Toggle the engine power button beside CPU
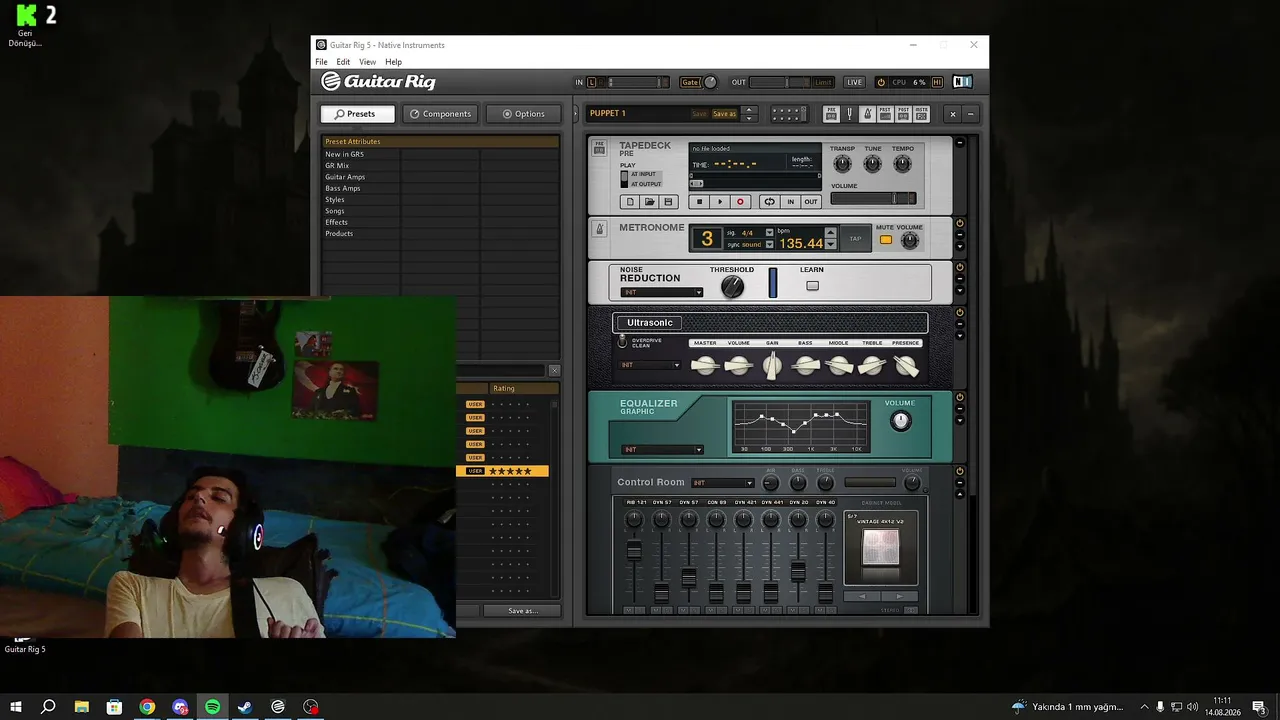The width and height of the screenshot is (1280, 720). (x=881, y=82)
